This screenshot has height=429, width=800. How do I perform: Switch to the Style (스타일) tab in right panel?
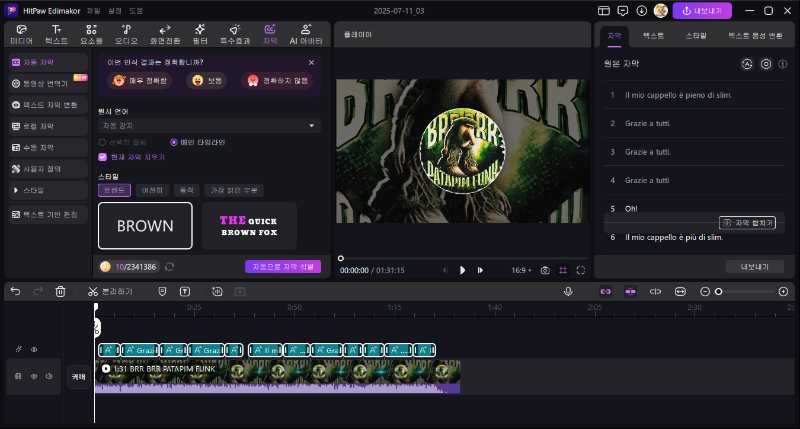click(696, 36)
